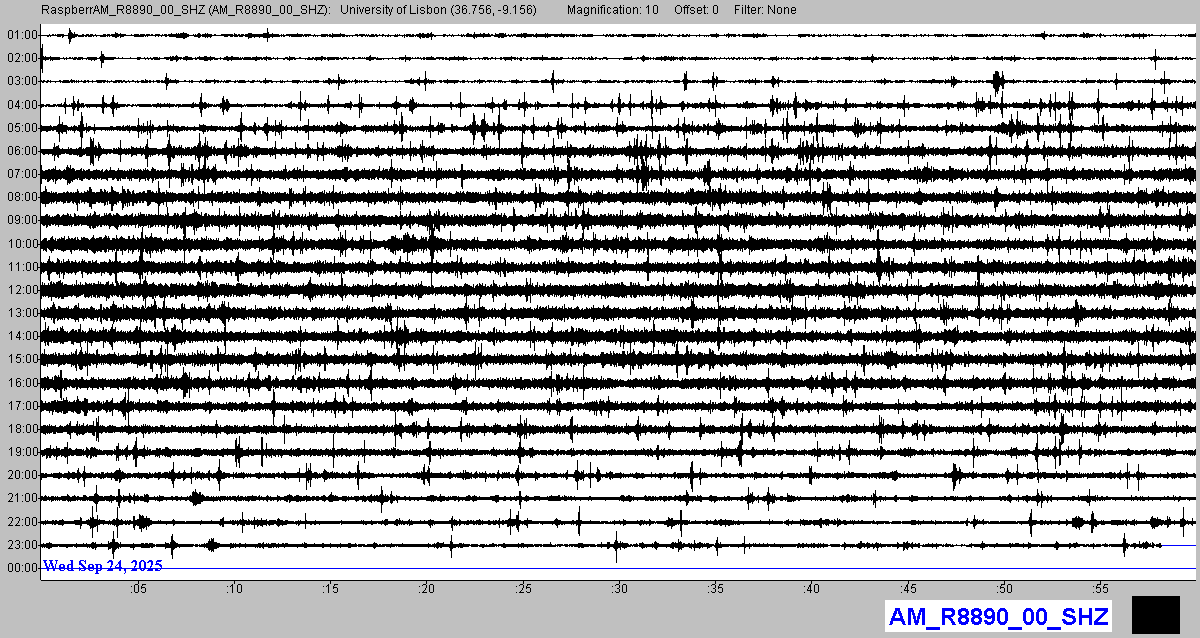Click the Magnification: 10 header text
This screenshot has height=638, width=1200.
pyautogui.click(x=612, y=10)
